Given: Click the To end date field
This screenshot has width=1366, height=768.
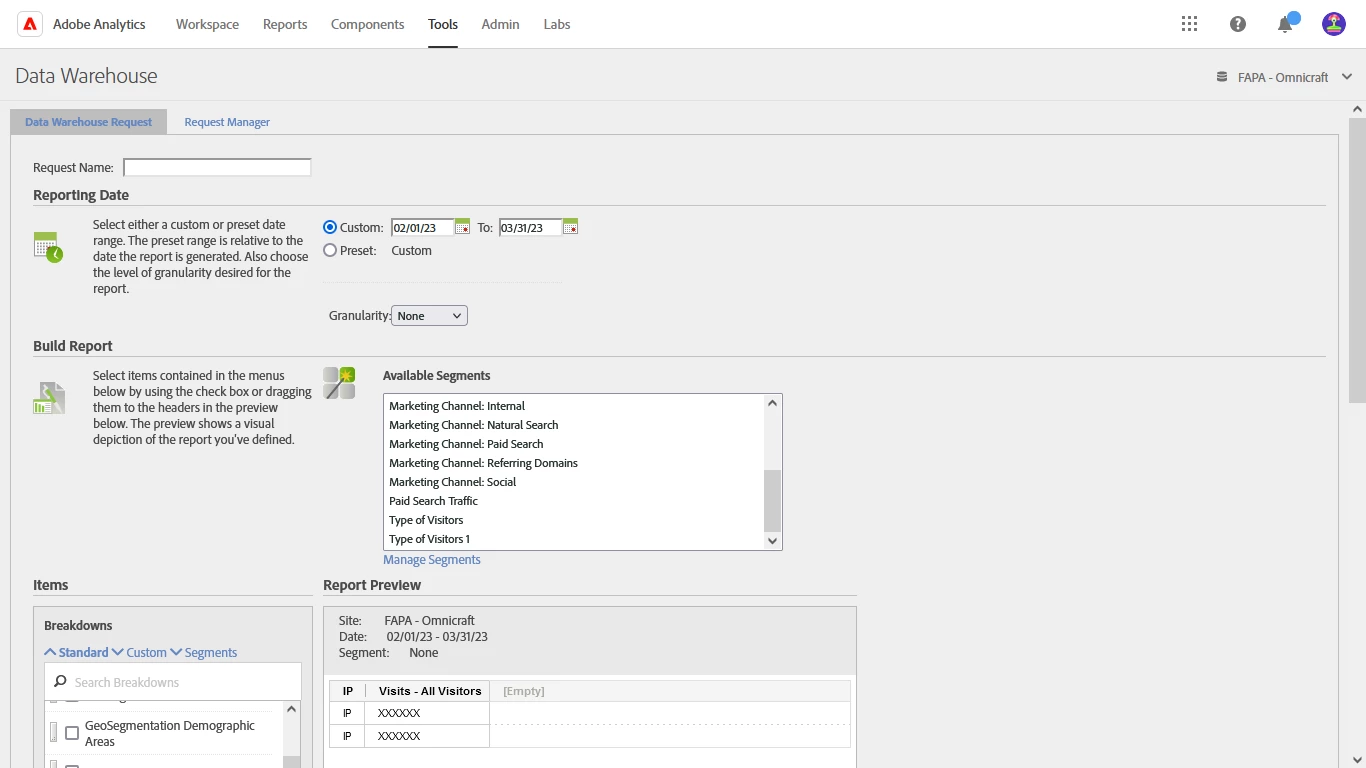Looking at the screenshot, I should coord(530,227).
